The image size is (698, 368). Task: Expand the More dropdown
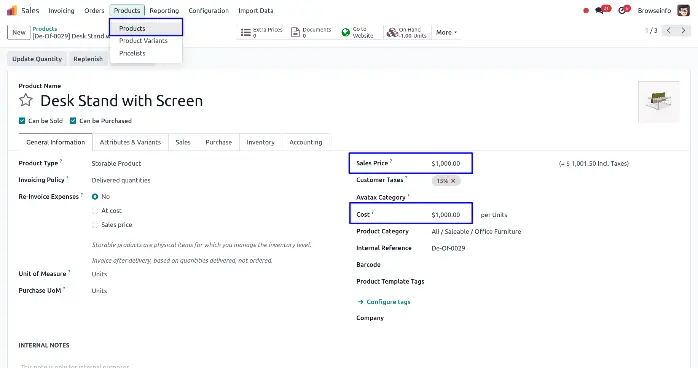click(446, 32)
